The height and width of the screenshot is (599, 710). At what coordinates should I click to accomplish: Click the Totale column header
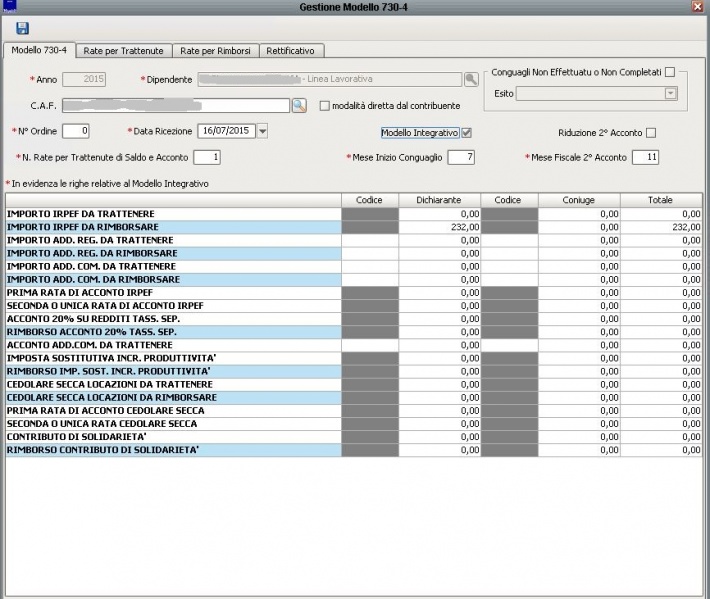click(x=660, y=200)
